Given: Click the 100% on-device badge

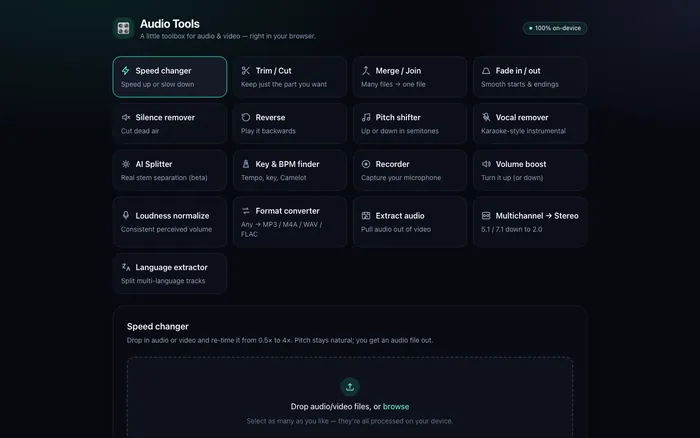Looking at the screenshot, I should pyautogui.click(x=555, y=28).
